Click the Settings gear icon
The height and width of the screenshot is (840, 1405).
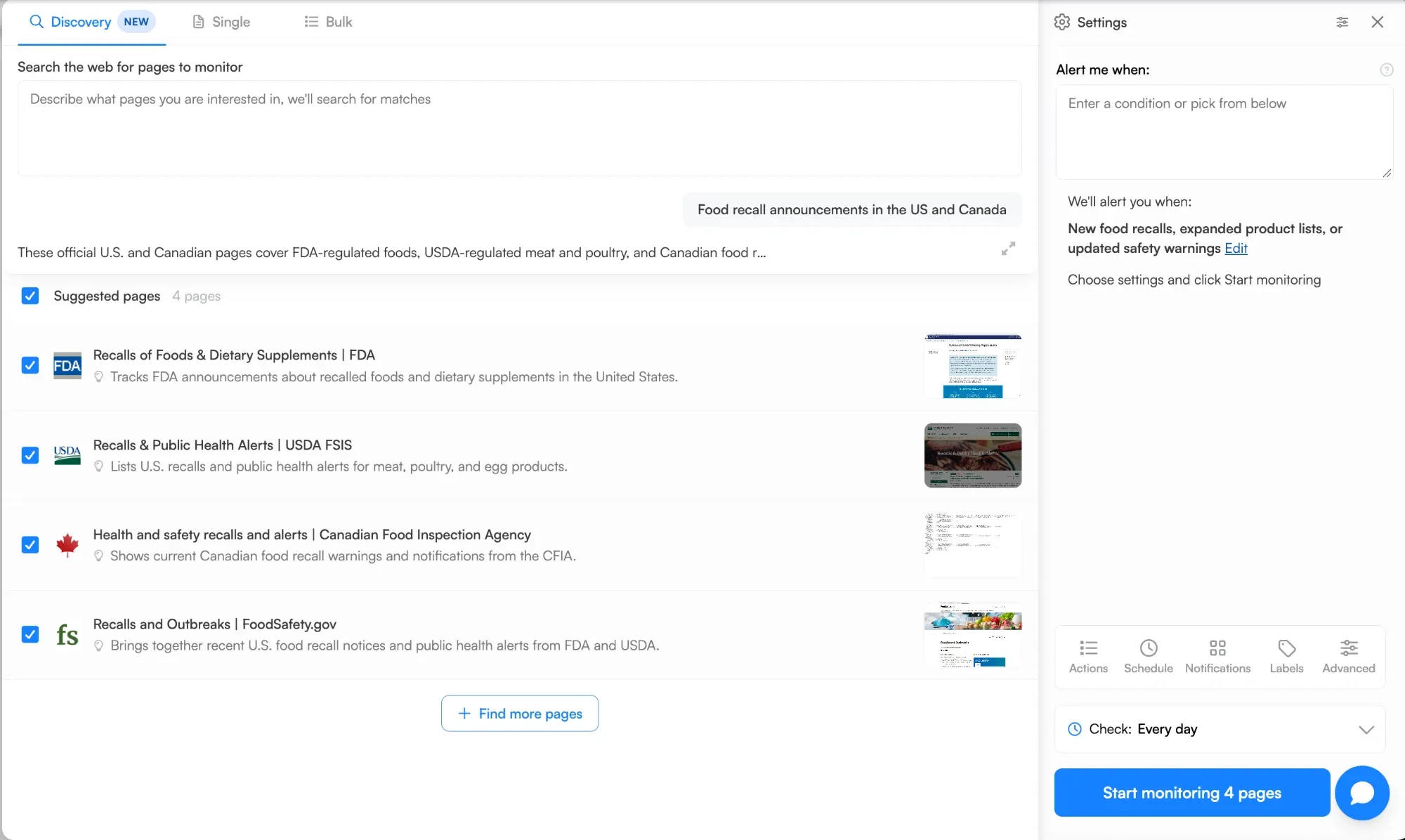pyautogui.click(x=1061, y=22)
